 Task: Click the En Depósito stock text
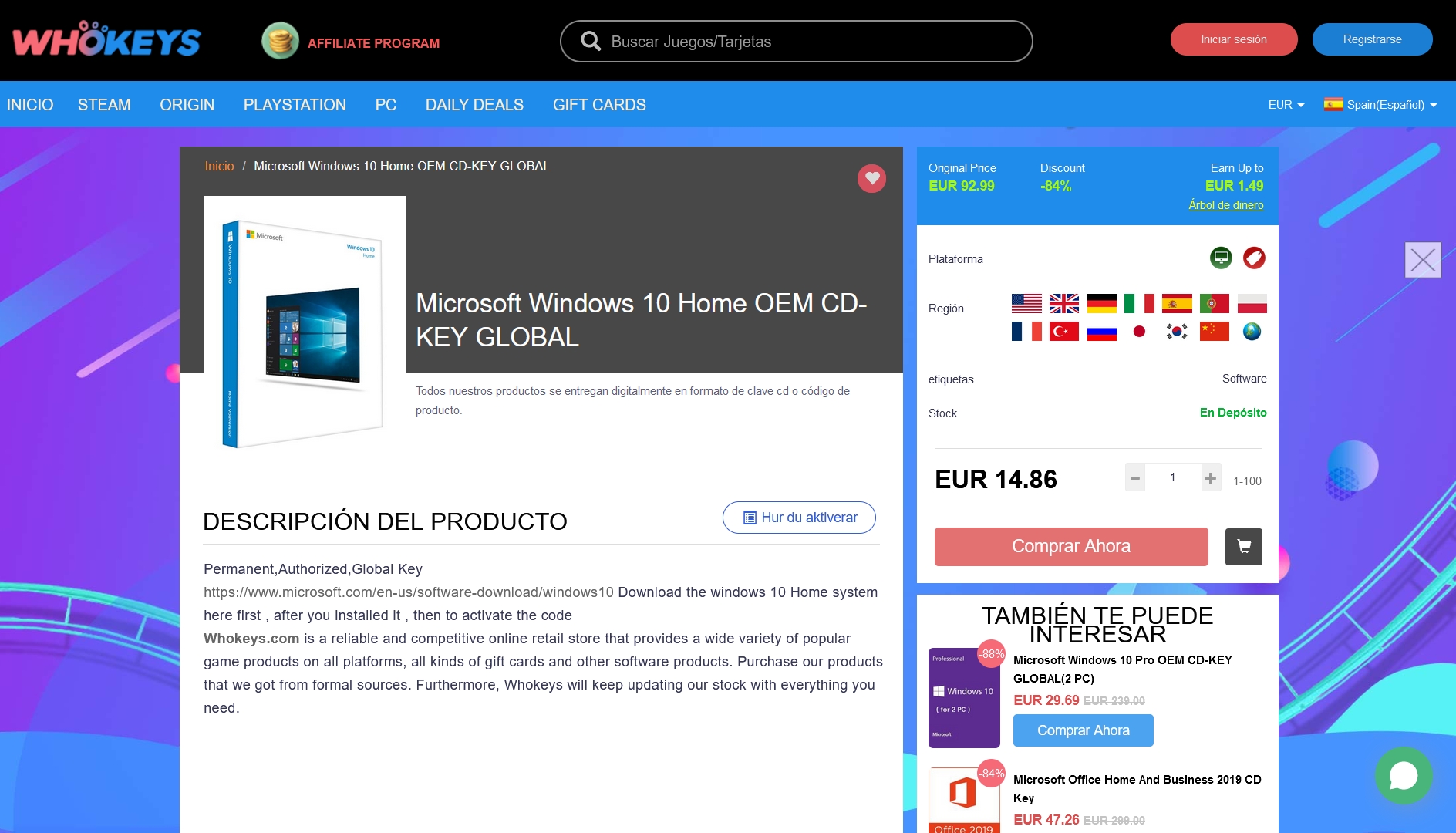[1233, 413]
